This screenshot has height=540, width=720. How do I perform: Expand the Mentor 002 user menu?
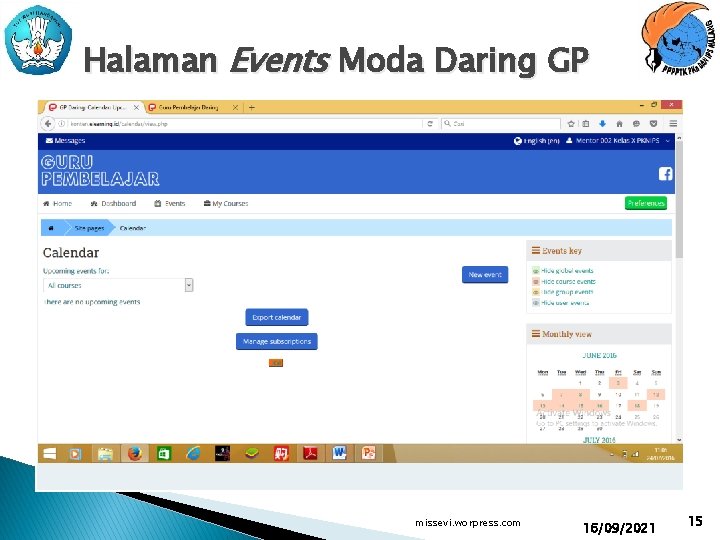point(618,141)
